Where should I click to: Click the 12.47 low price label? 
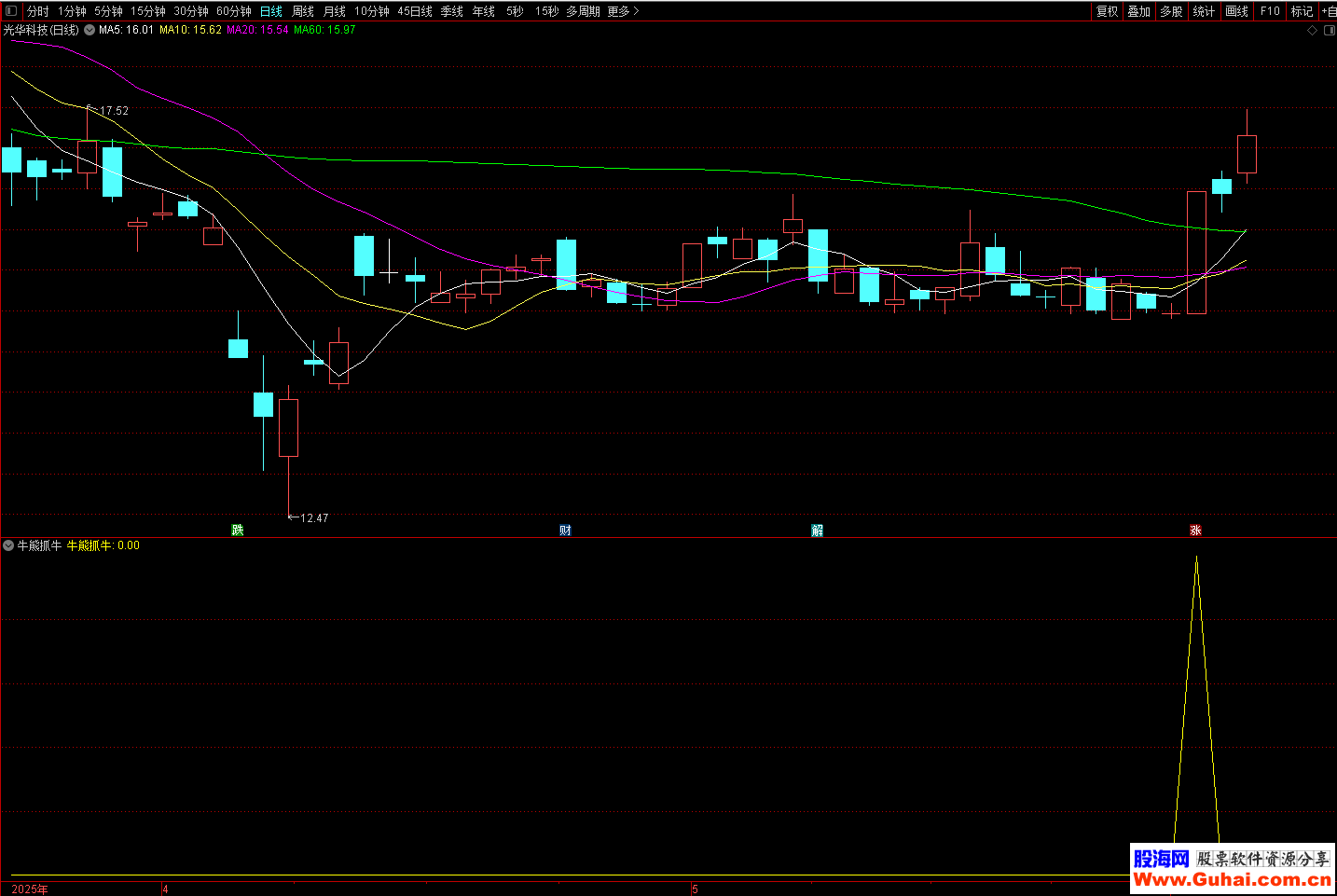click(x=314, y=517)
